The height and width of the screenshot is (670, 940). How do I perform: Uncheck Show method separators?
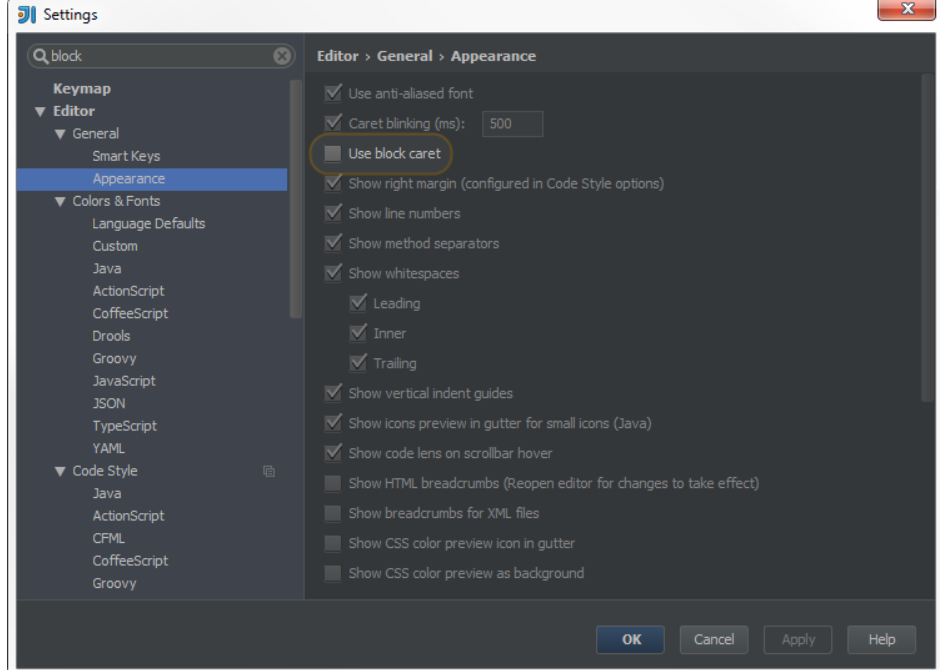[332, 244]
